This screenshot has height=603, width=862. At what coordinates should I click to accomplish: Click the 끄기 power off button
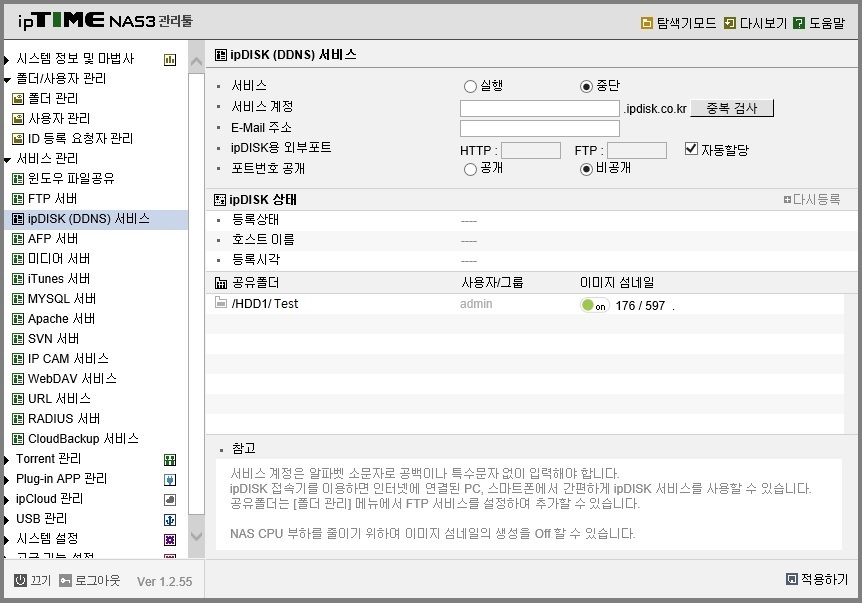tap(32, 580)
